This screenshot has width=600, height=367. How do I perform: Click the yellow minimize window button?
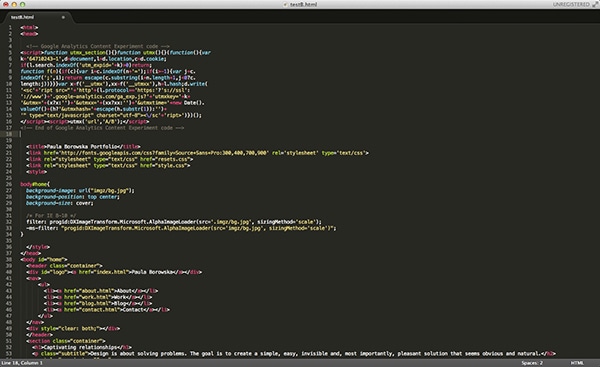coord(14,5)
